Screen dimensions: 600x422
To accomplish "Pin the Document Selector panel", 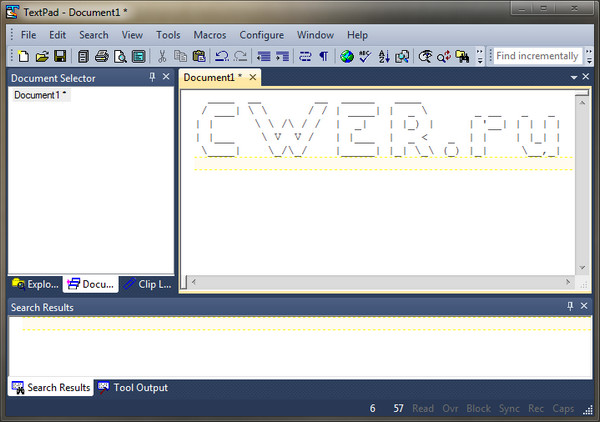I will point(152,77).
